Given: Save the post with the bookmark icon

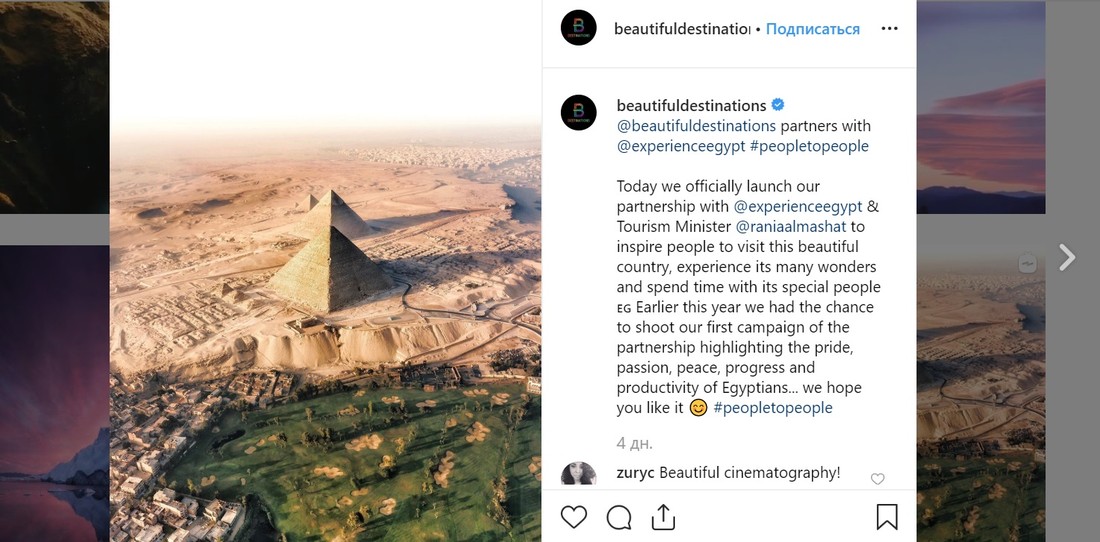Looking at the screenshot, I should pyautogui.click(x=886, y=517).
